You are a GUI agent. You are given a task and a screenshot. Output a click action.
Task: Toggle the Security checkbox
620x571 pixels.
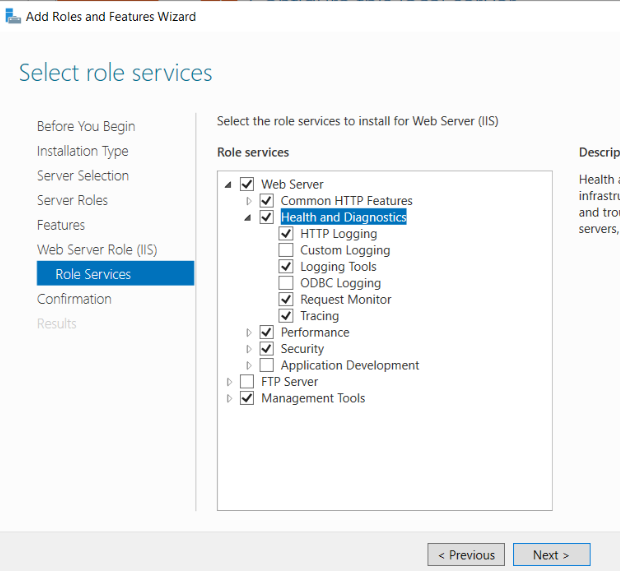tap(267, 349)
